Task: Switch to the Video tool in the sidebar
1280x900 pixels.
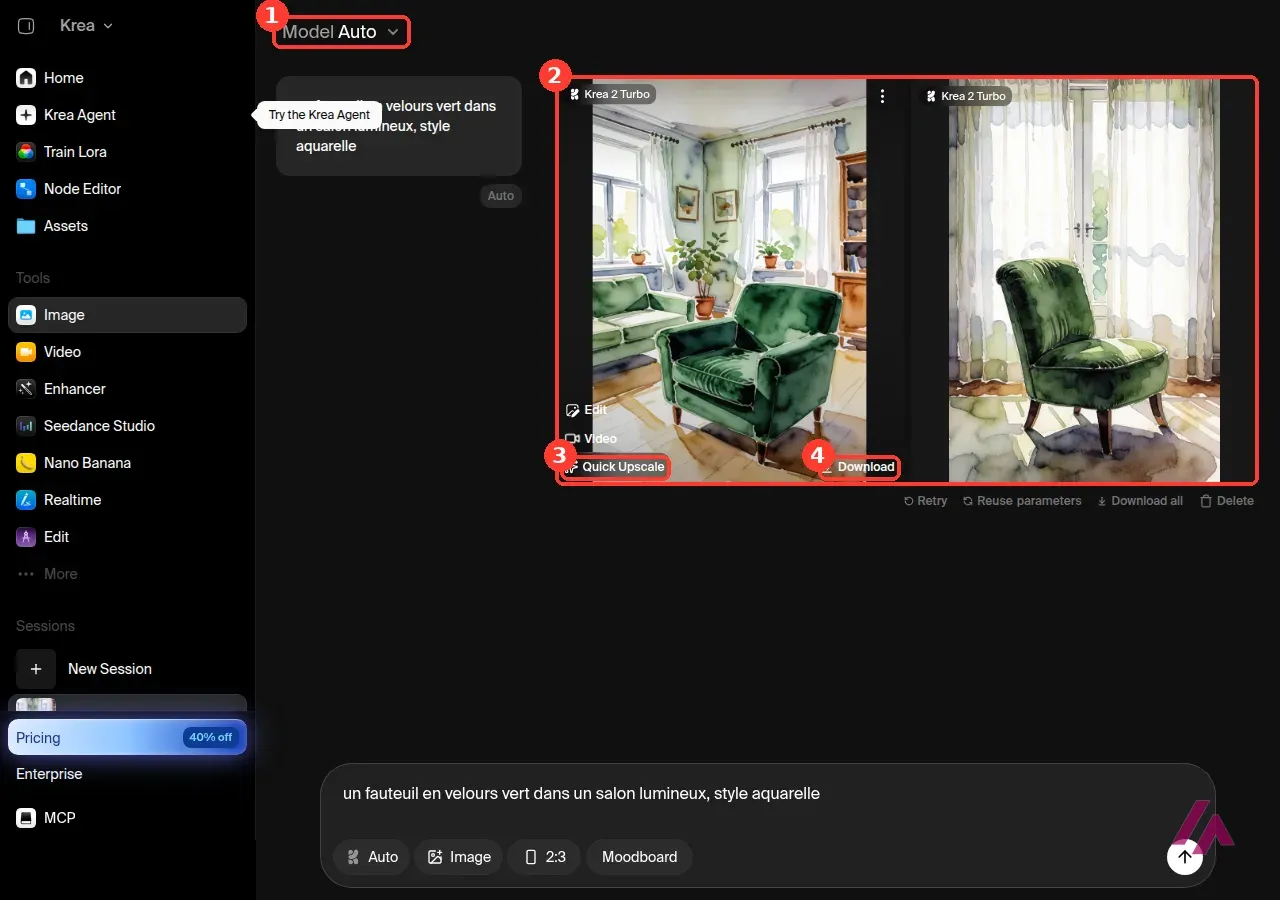Action: 127,352
